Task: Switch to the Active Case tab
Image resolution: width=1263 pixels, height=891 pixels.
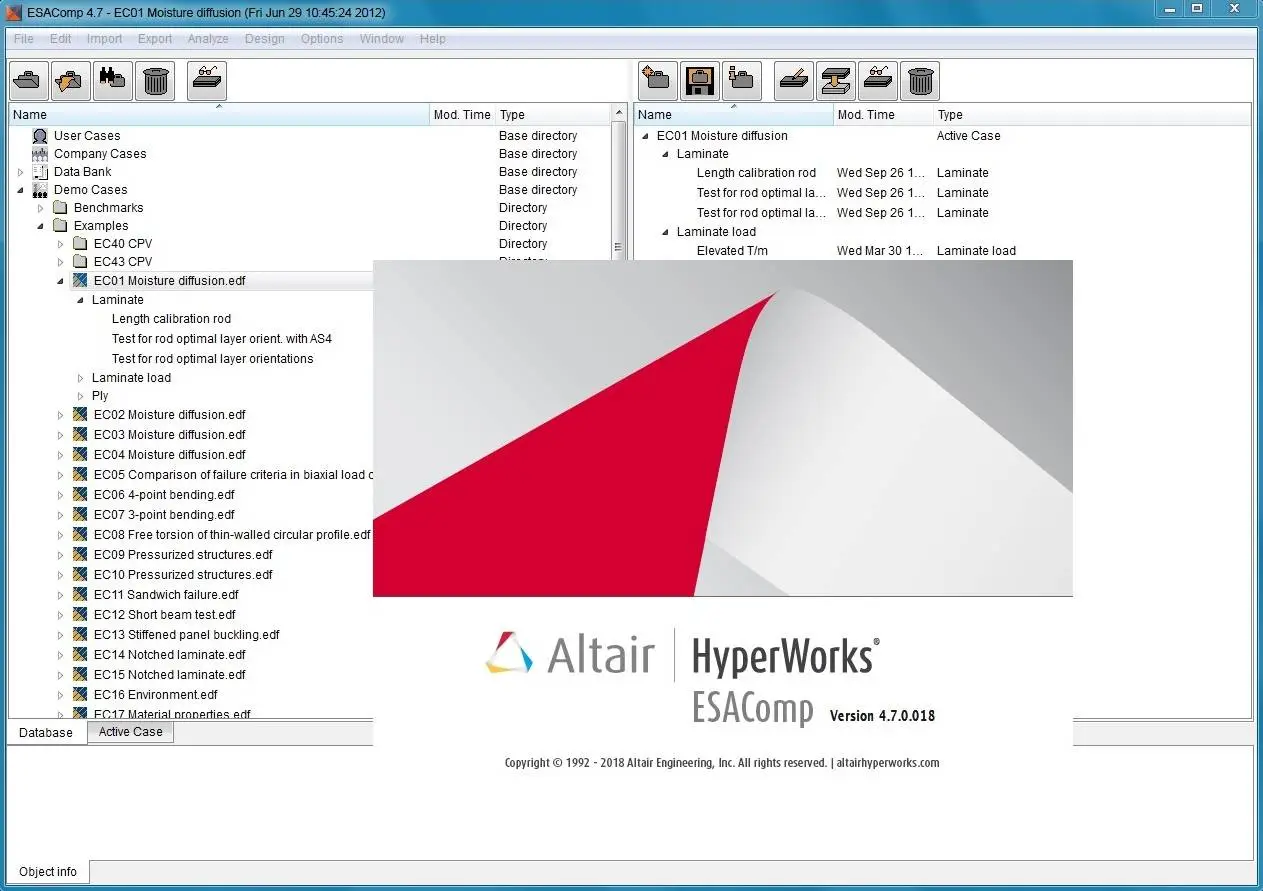Action: pyautogui.click(x=131, y=732)
